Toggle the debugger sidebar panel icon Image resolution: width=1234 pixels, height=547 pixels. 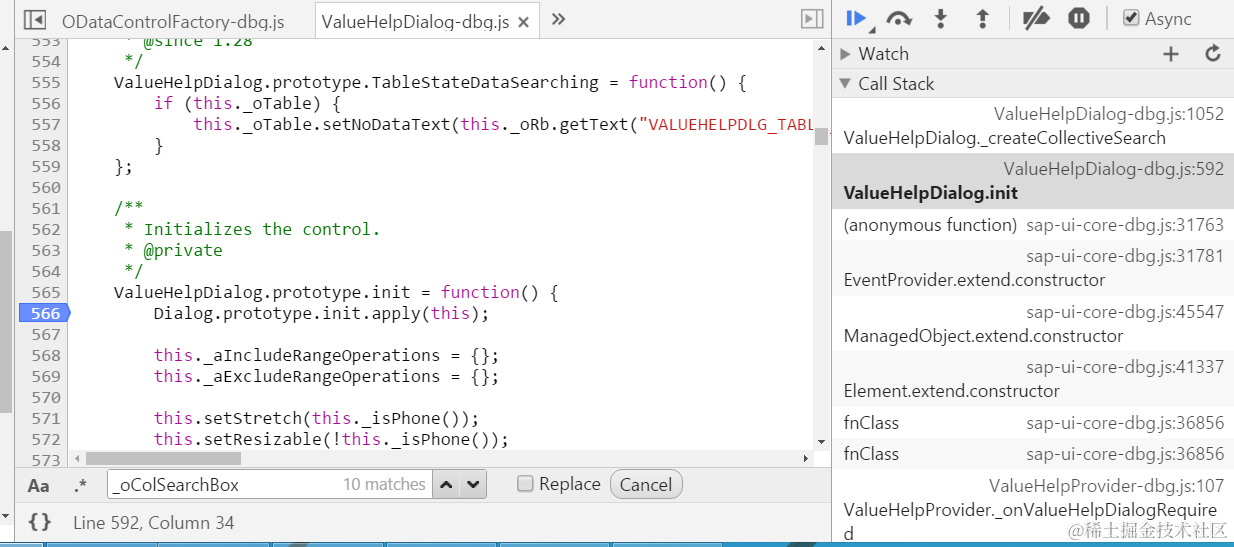[x=812, y=19]
